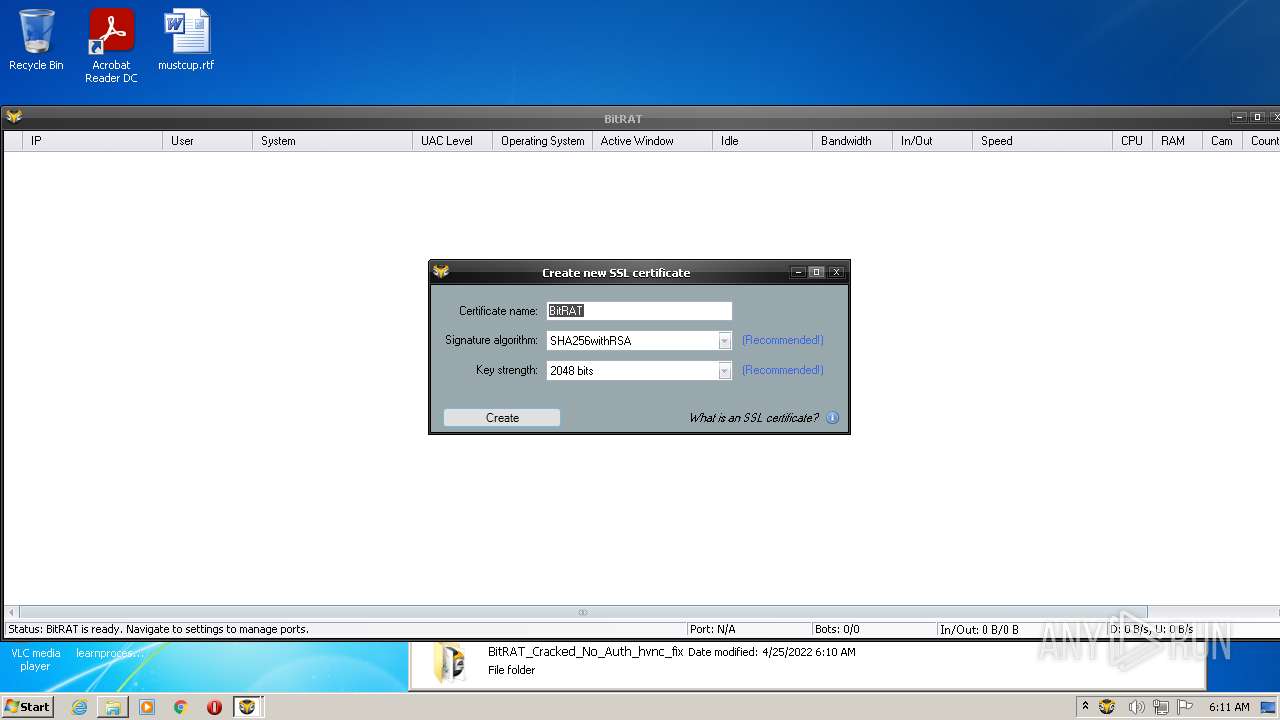
Task: Sort by the UAC Level column header
Action: (452, 141)
